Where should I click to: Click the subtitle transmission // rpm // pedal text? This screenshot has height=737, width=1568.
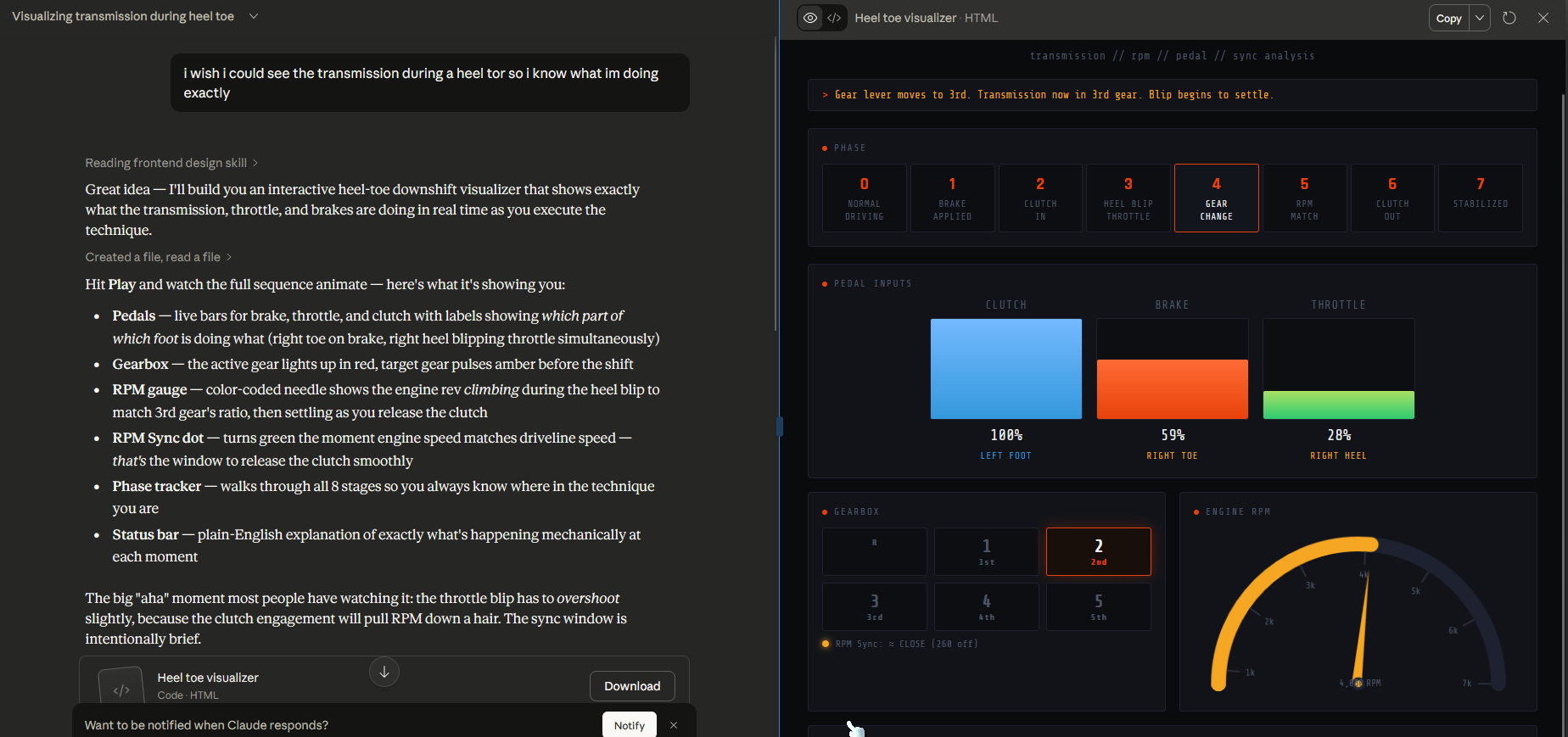[x=1173, y=56]
